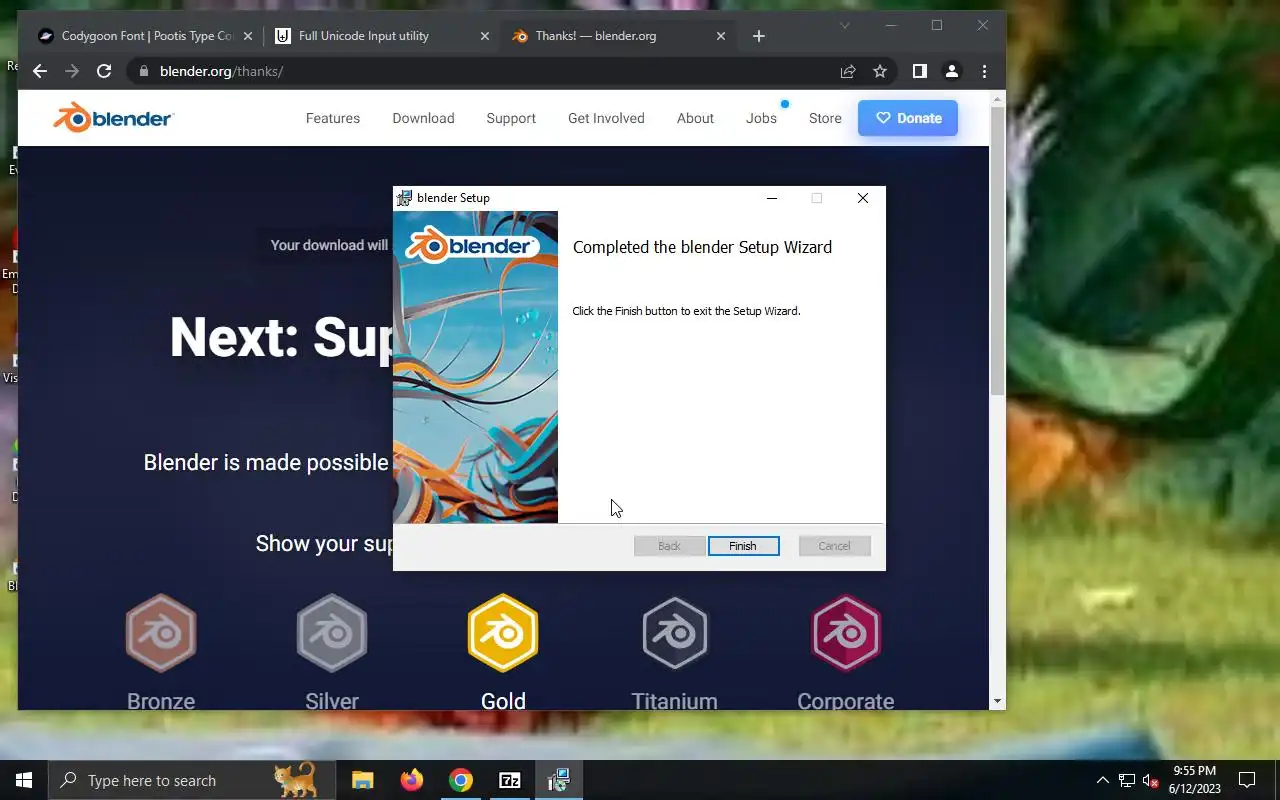Select the Titanium membership badge
The width and height of the screenshot is (1280, 800).
point(674,633)
